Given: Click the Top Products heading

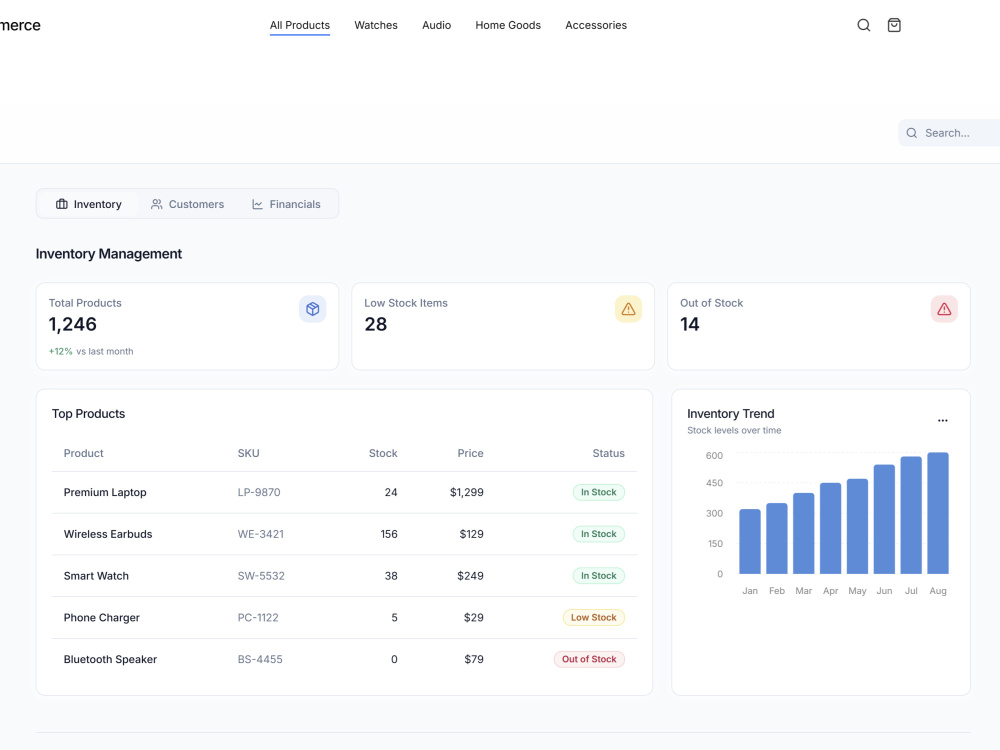Looking at the screenshot, I should pos(88,414).
